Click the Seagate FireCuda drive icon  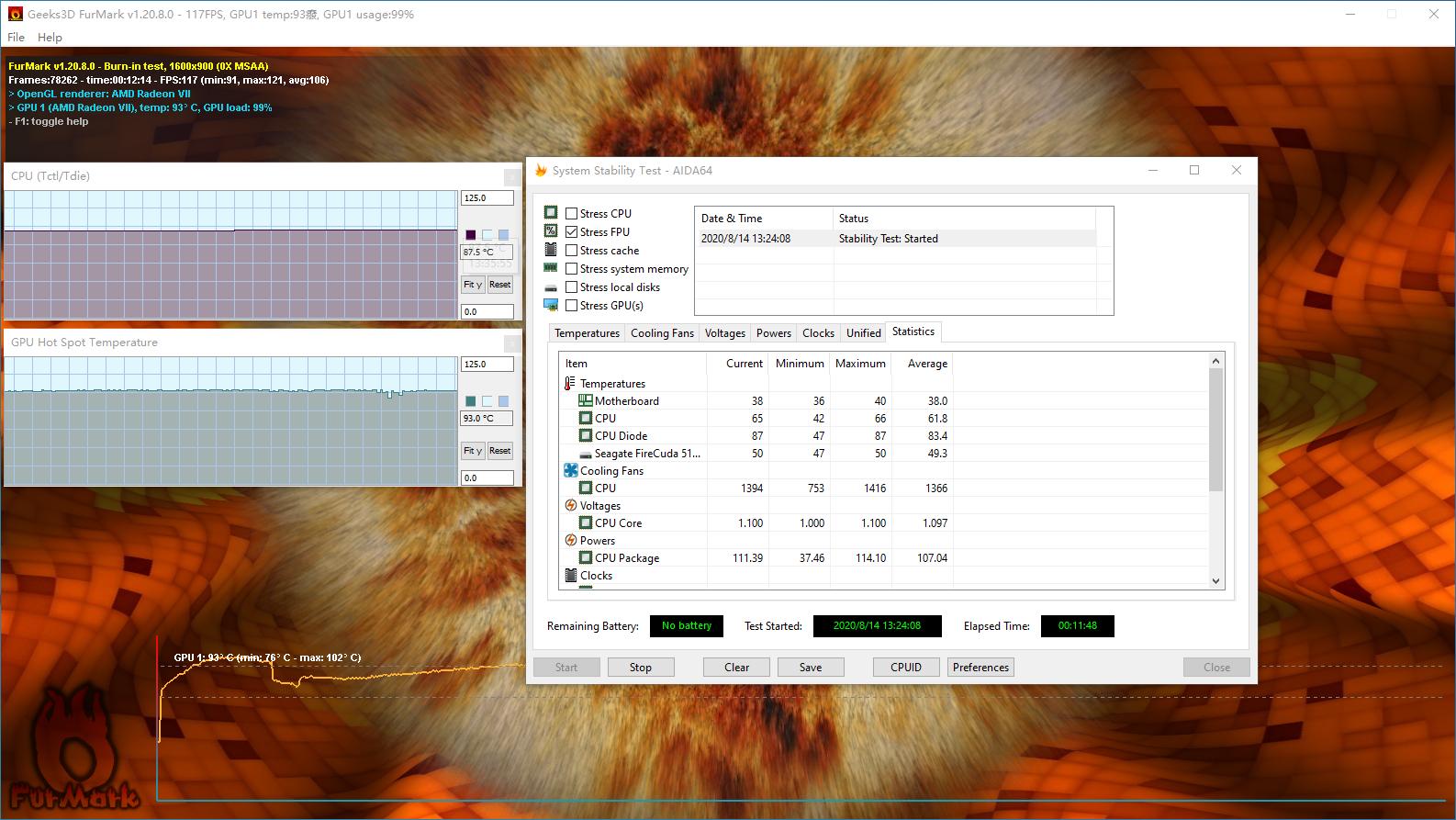click(585, 454)
